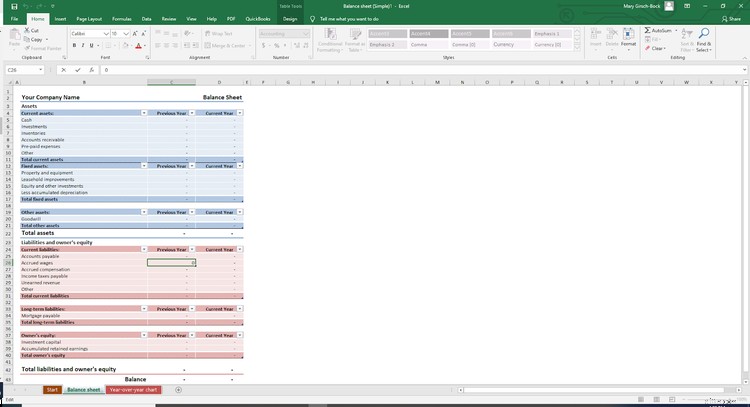Image resolution: width=750 pixels, height=407 pixels.
Task: Click the Cancel X icon in formula bar
Action: click(63, 70)
